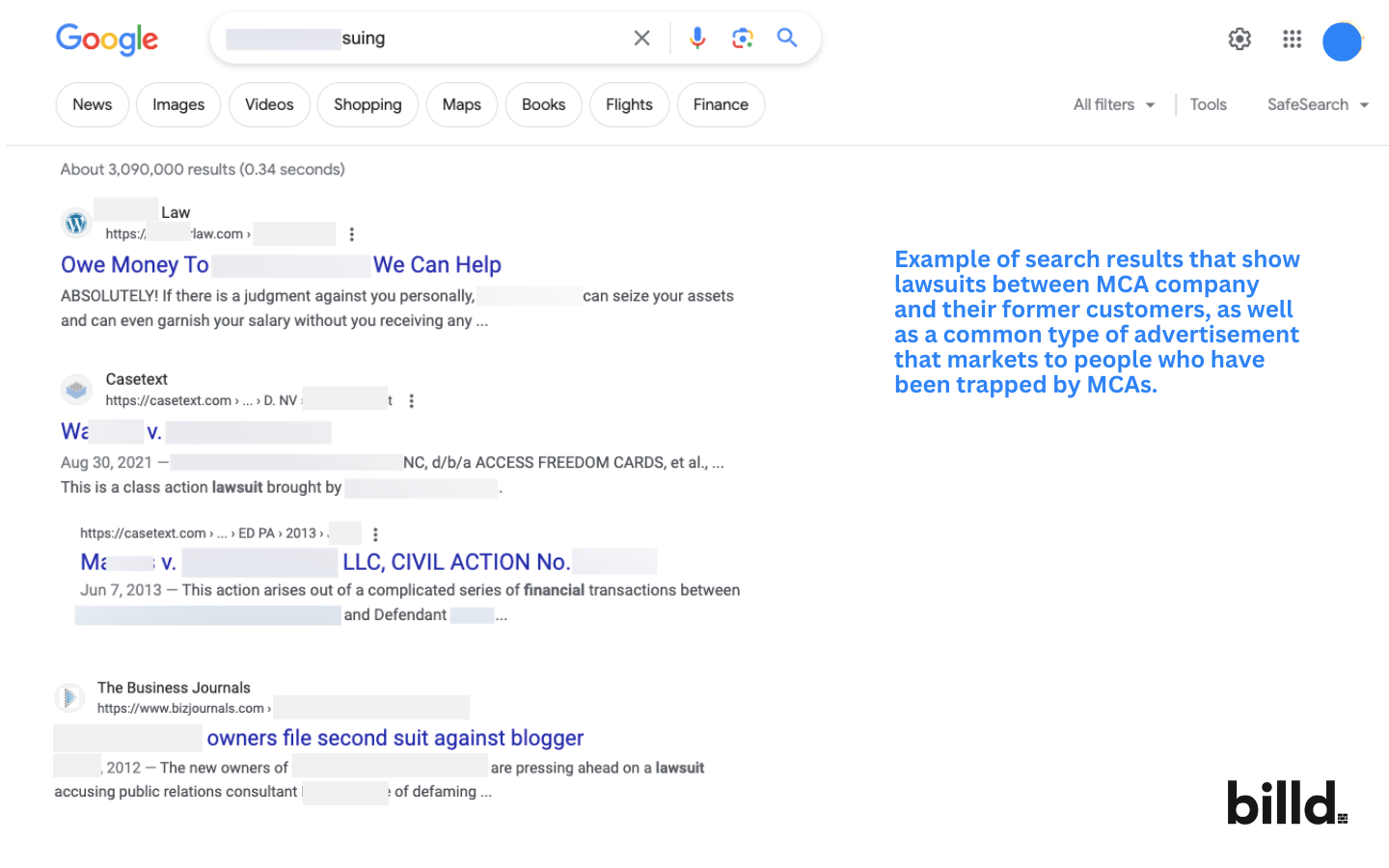The height and width of the screenshot is (868, 1389).
Task: Open Google settings gear
Action: (1239, 39)
